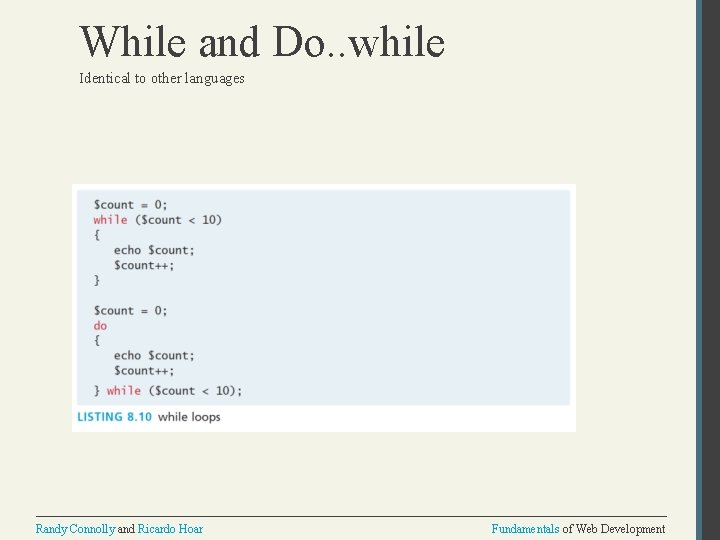Screen dimensions: 720x540
Task: Click the second $count++; in do block
Action: (144, 371)
